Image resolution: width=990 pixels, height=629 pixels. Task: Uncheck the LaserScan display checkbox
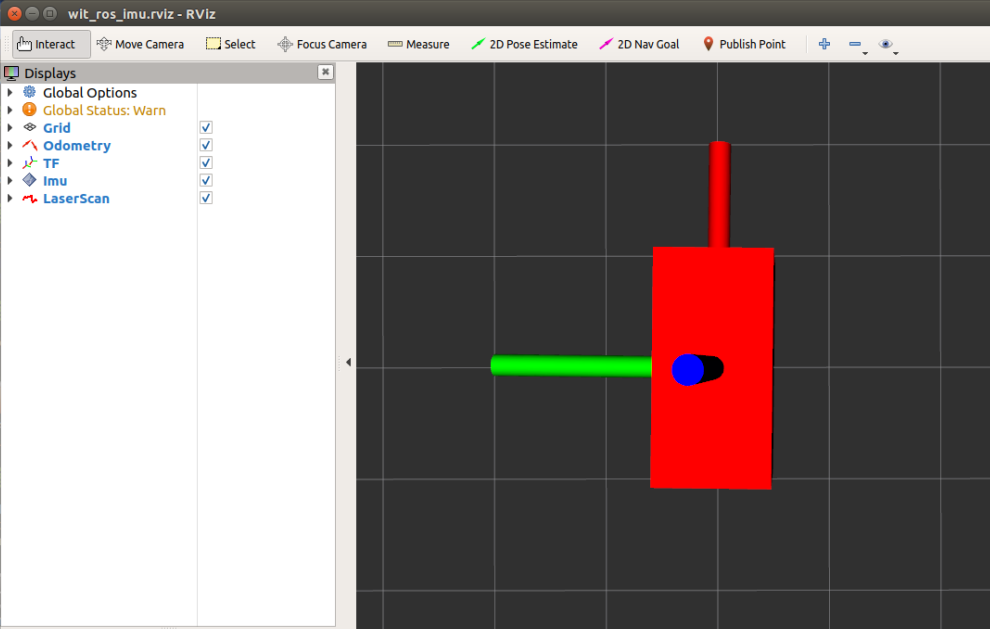pos(206,198)
